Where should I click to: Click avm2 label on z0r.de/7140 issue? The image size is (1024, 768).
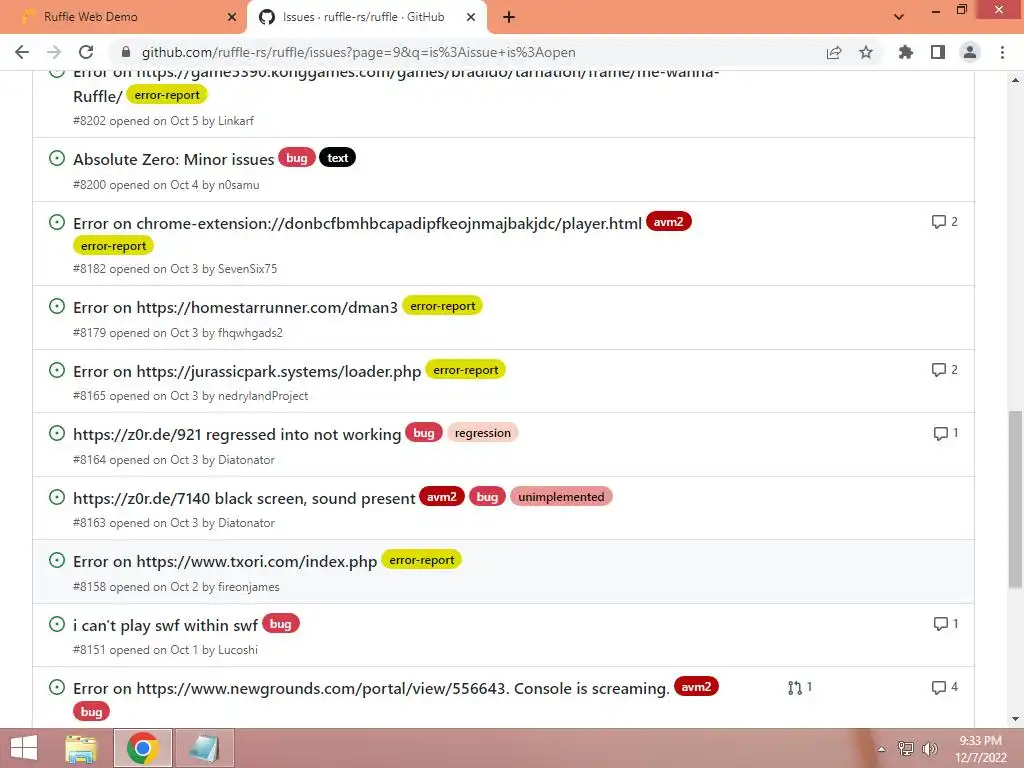click(441, 497)
